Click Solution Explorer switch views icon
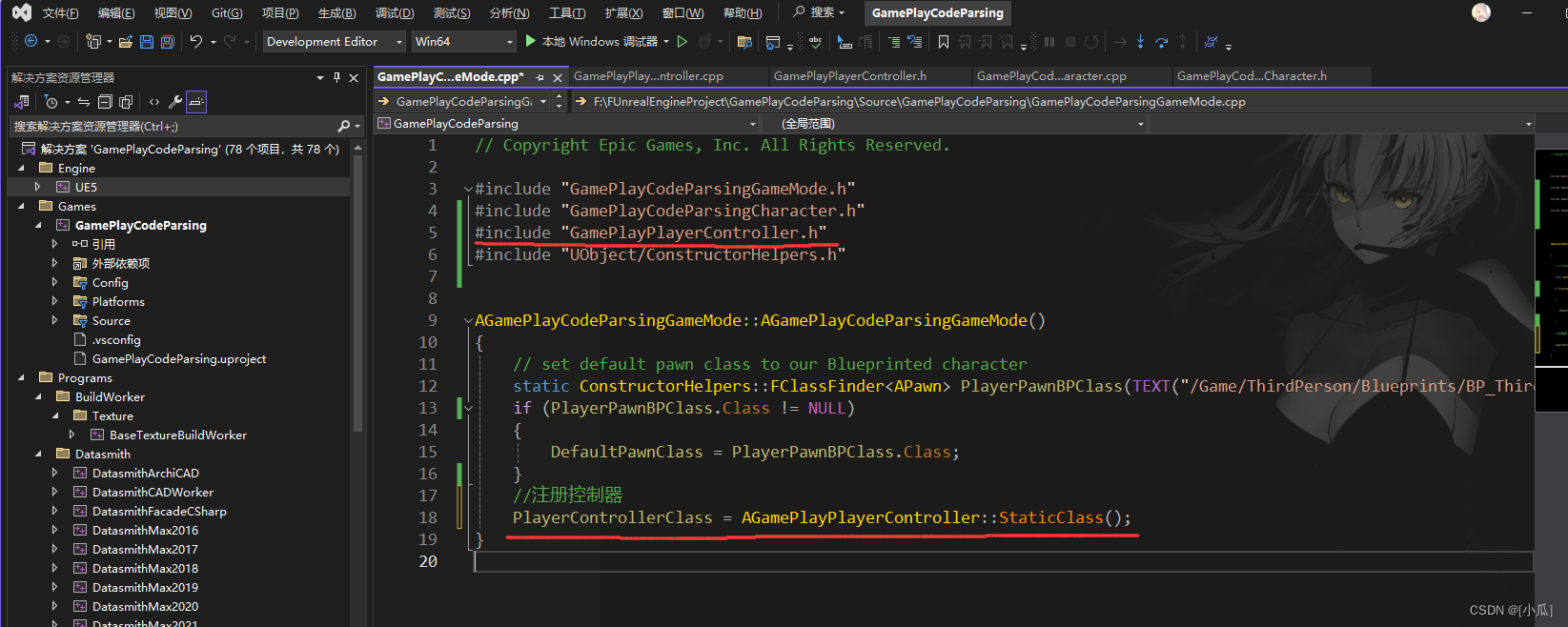This screenshot has width=1568, height=627. 21,102
